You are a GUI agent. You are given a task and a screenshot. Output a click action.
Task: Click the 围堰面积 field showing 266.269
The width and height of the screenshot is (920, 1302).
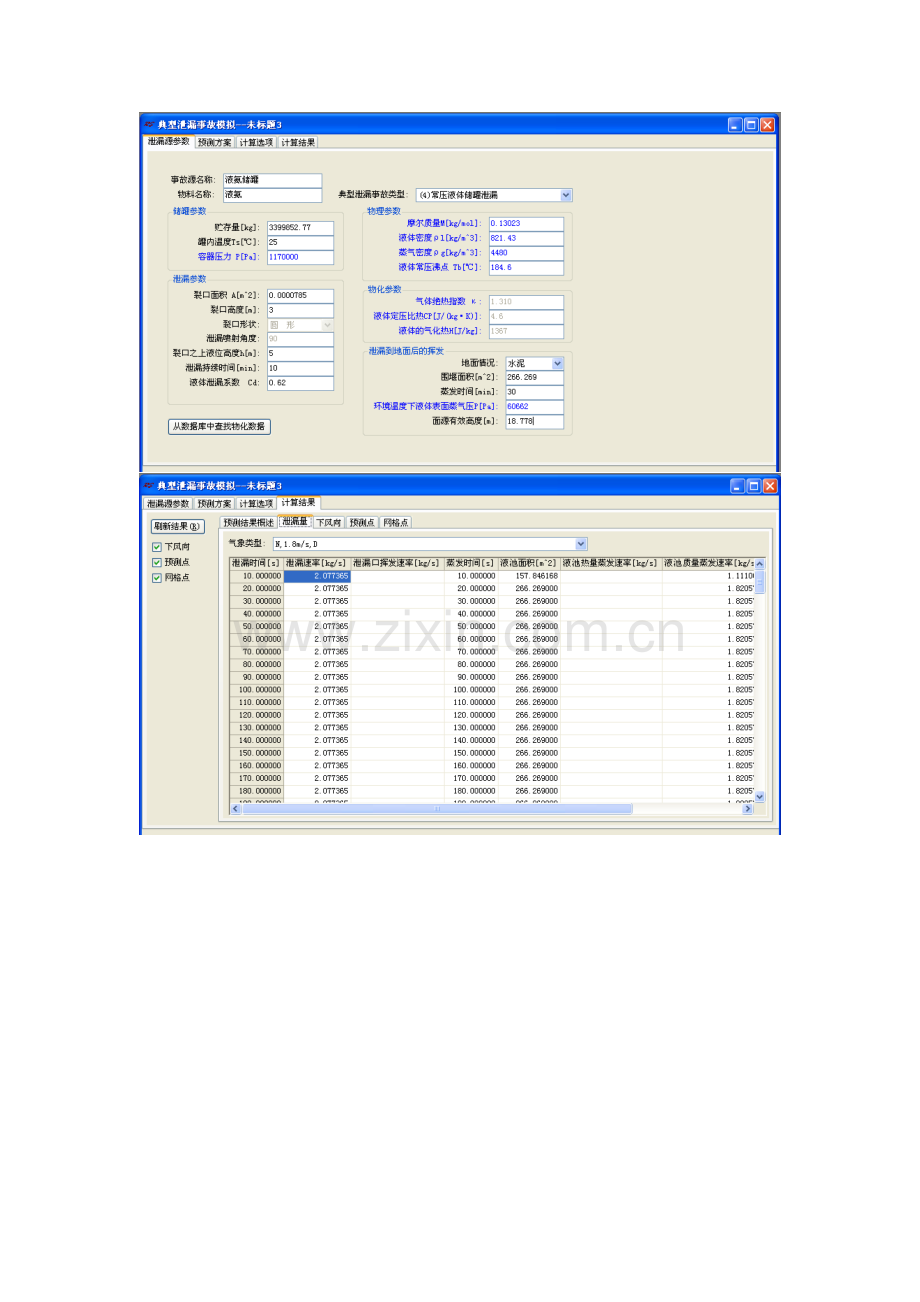click(534, 377)
